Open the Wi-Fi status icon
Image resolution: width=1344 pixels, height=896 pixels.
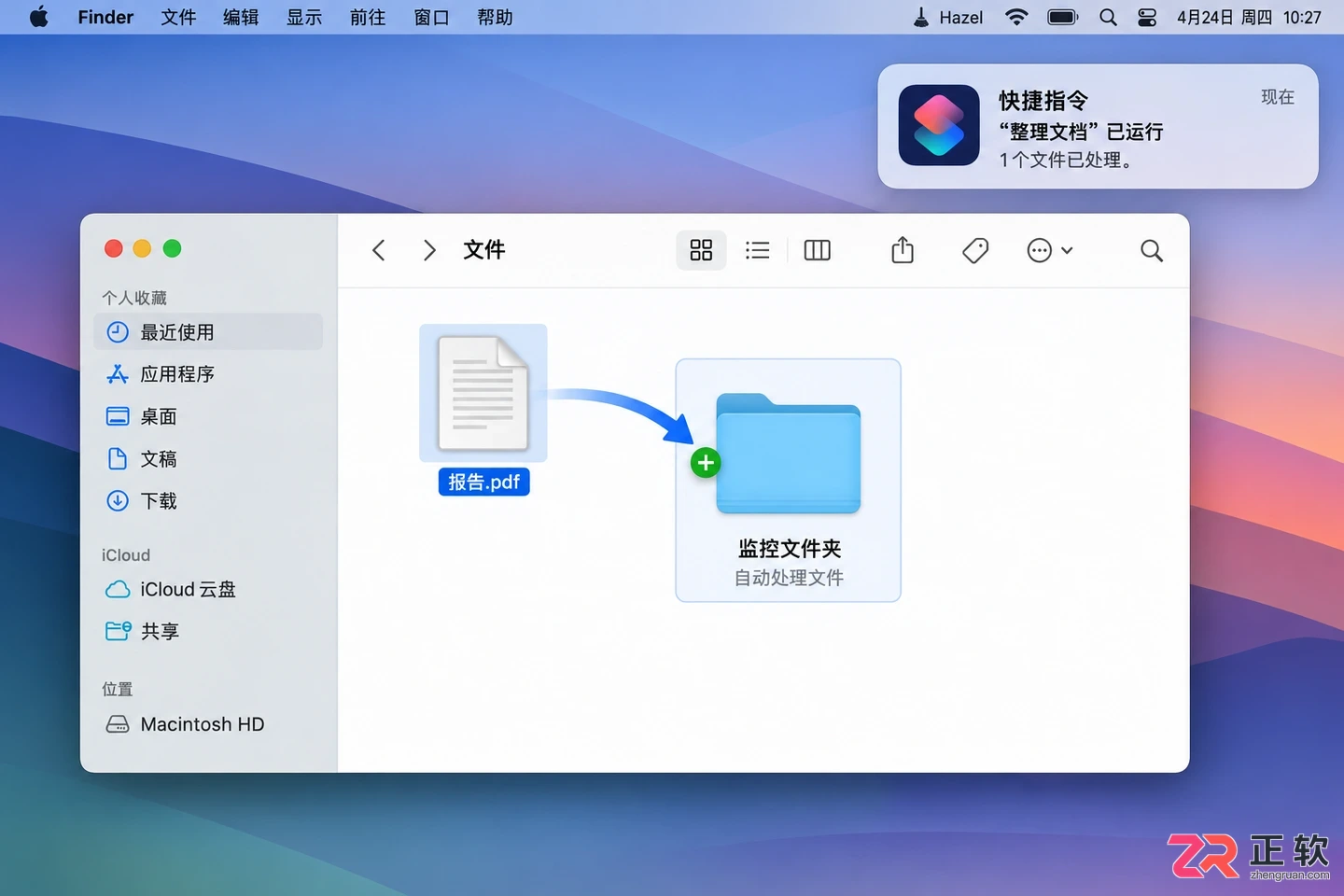[1016, 17]
